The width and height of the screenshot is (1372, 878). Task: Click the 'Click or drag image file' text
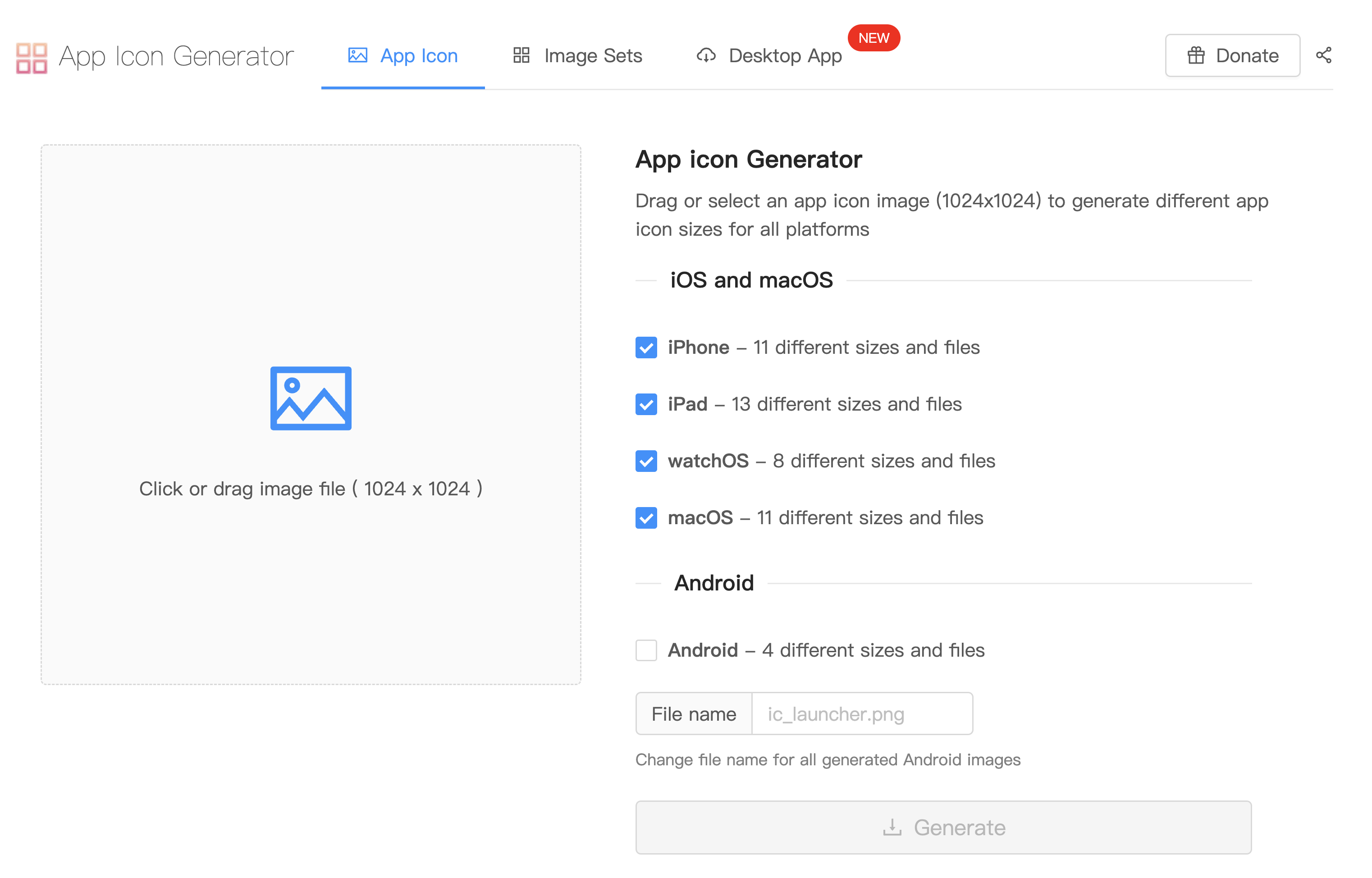coord(311,489)
